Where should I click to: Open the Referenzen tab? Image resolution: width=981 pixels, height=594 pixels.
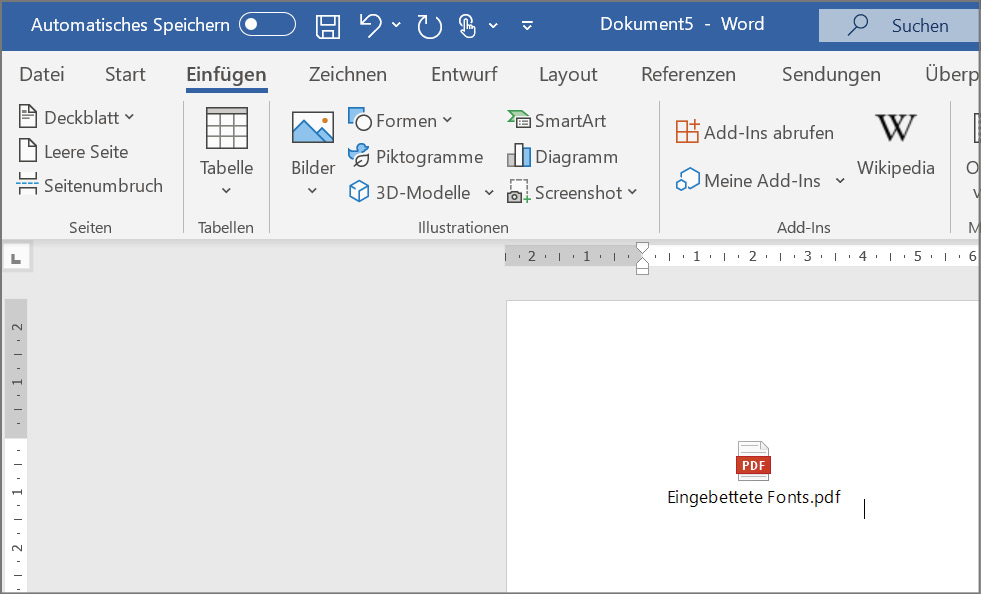pyautogui.click(x=688, y=74)
